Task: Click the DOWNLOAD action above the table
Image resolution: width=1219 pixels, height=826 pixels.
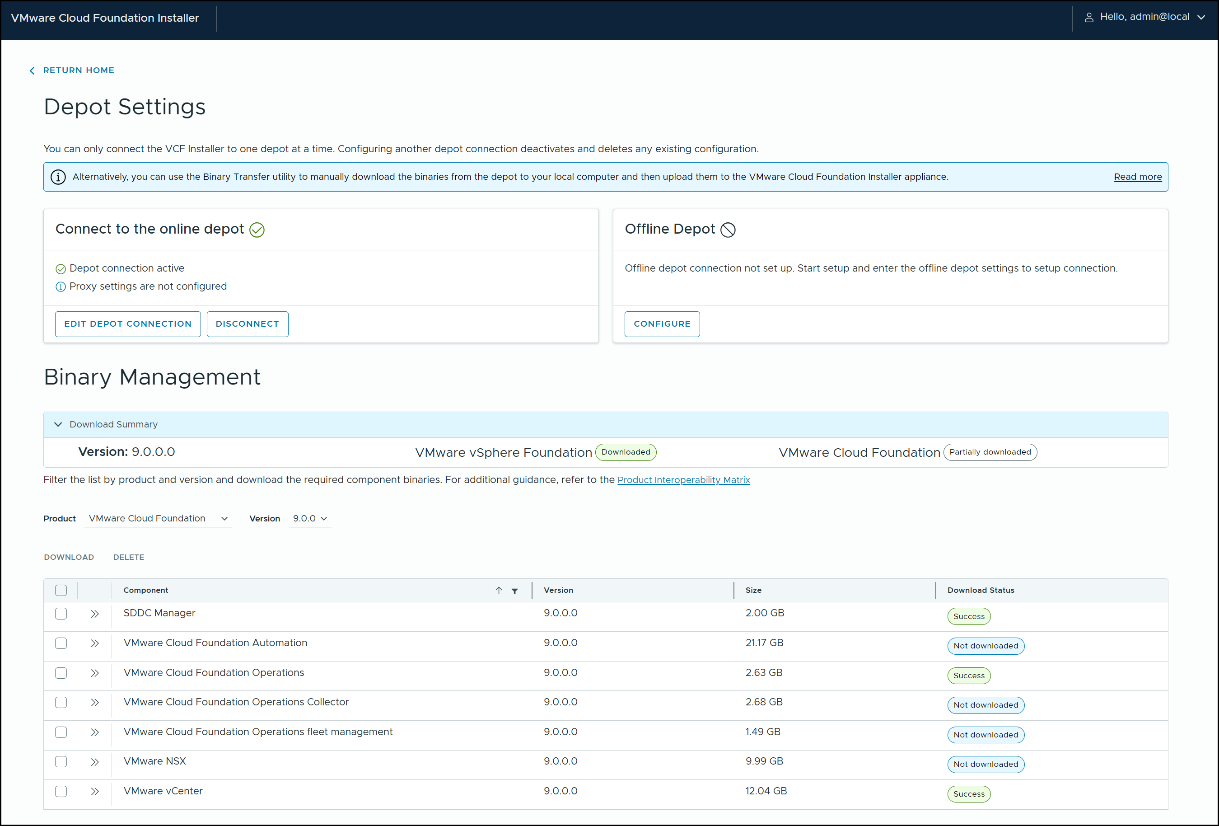Action: click(69, 557)
